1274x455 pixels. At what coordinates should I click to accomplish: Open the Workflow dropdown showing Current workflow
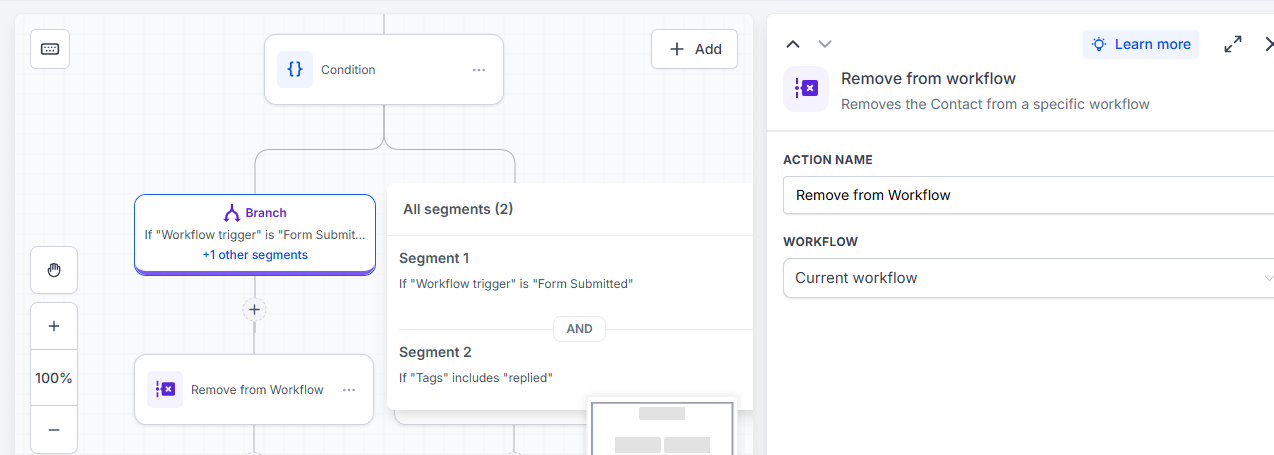pos(1028,278)
